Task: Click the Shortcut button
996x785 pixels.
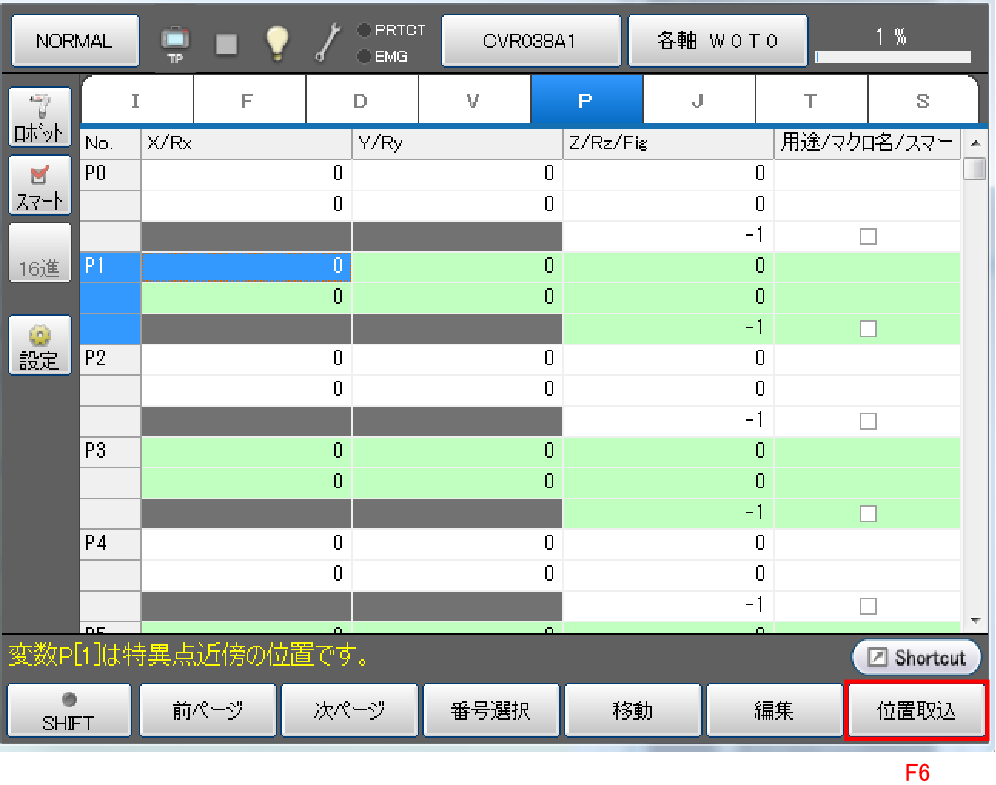Action: tap(917, 657)
